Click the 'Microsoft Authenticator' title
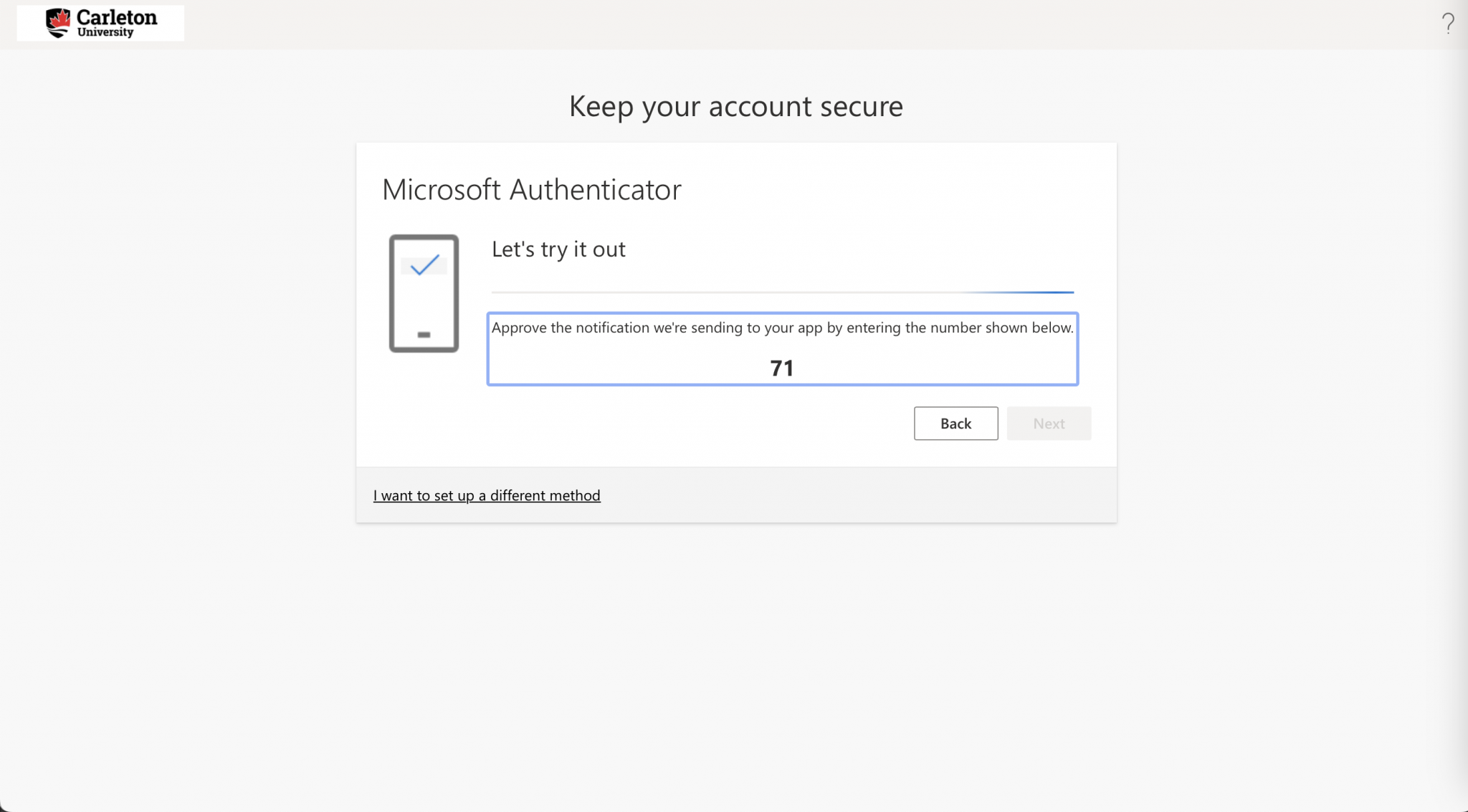 click(531, 189)
